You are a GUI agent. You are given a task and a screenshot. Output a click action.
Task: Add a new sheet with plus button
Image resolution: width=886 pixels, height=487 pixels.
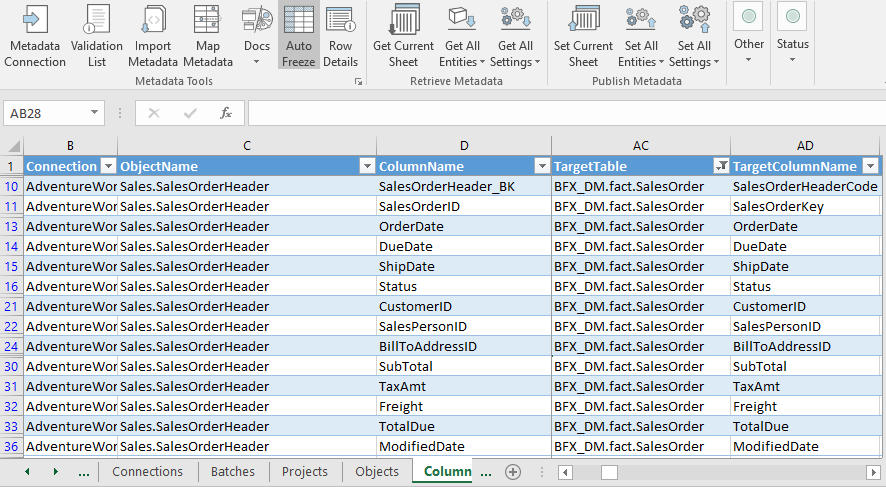(x=513, y=472)
